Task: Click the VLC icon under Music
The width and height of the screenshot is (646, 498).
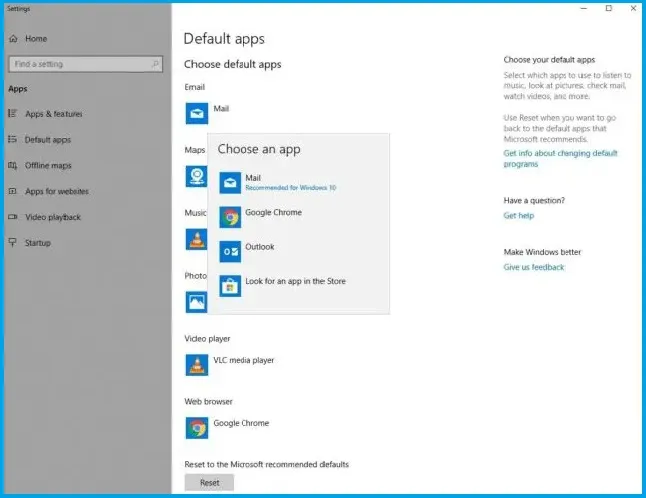Action: coord(197,239)
